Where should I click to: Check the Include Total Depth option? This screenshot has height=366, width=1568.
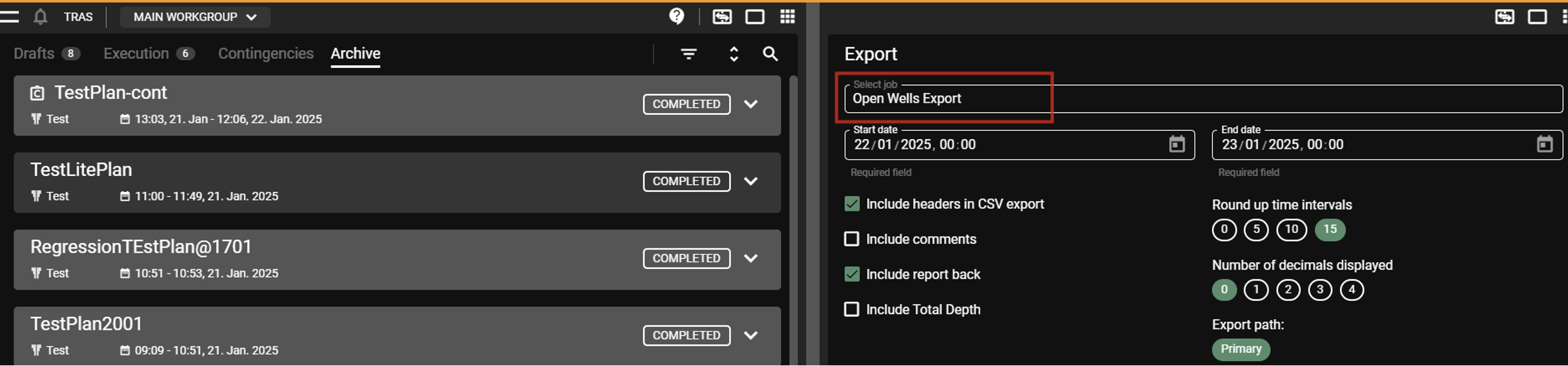(852, 310)
